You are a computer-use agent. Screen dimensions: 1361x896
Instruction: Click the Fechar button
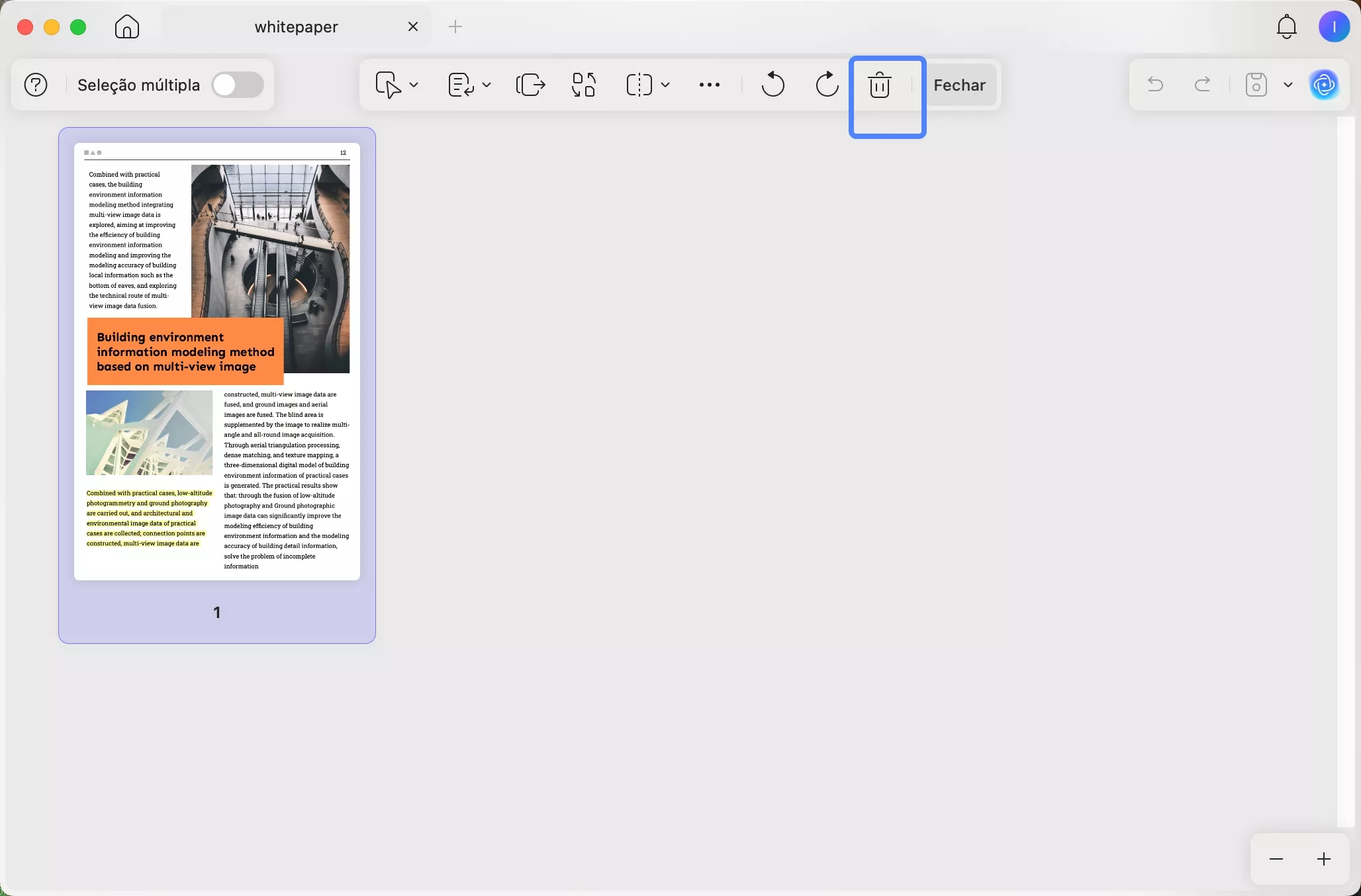click(x=959, y=85)
